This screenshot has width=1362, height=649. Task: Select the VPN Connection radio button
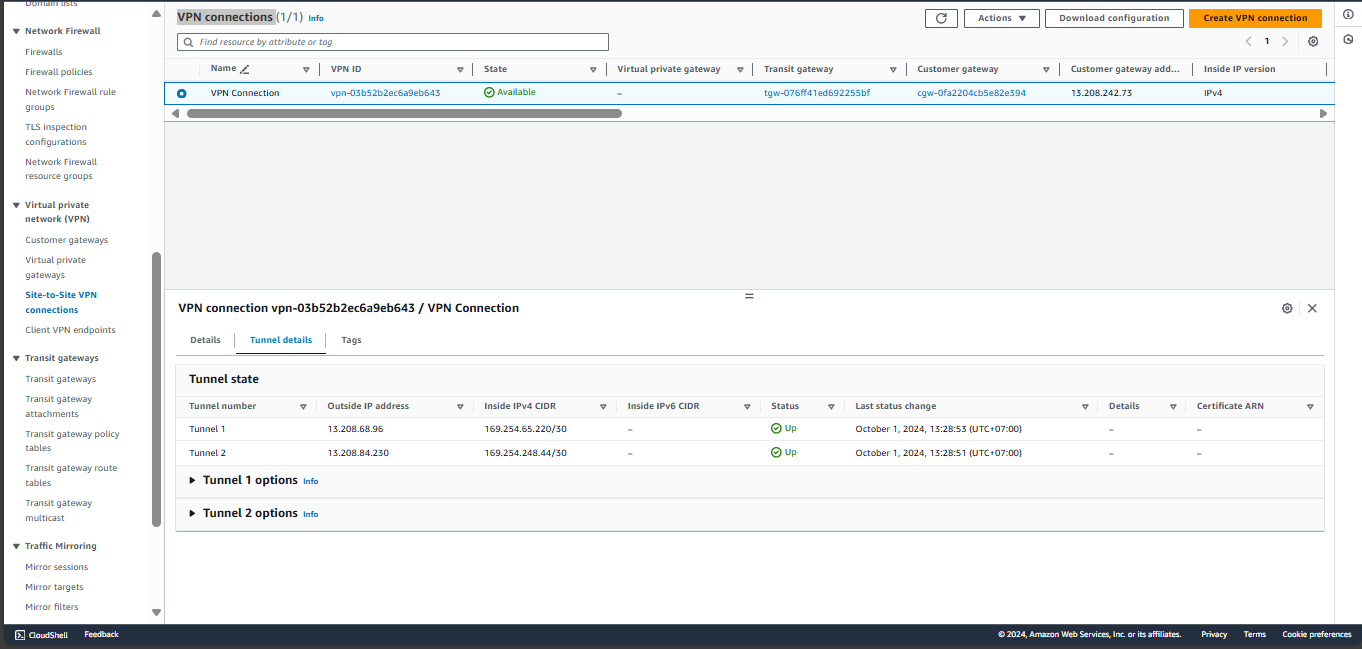pyautogui.click(x=180, y=92)
